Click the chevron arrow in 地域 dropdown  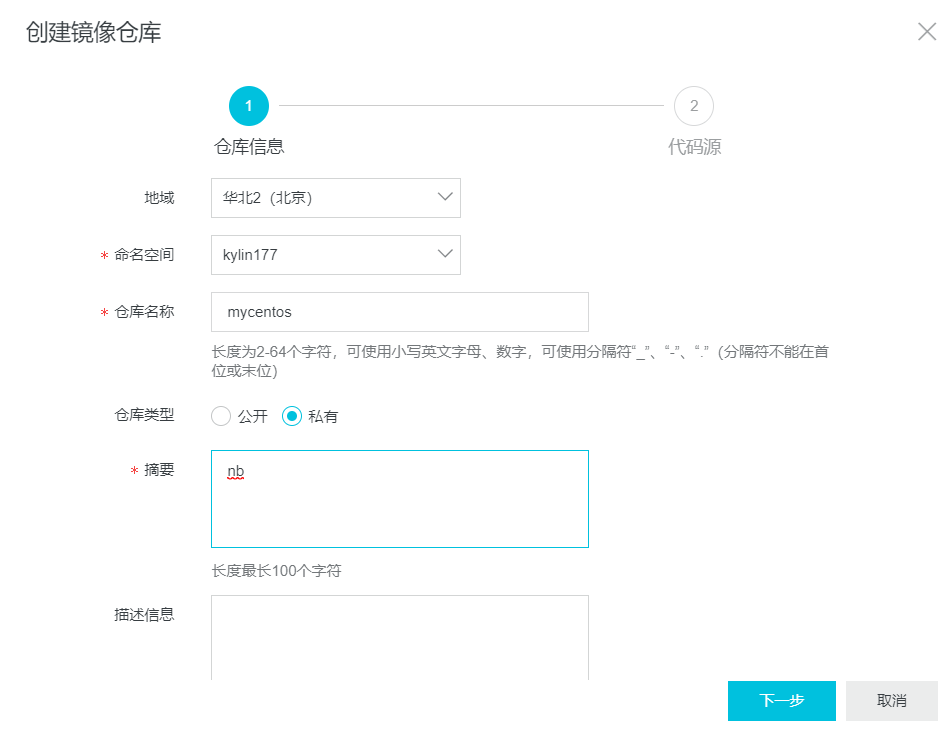click(x=445, y=197)
